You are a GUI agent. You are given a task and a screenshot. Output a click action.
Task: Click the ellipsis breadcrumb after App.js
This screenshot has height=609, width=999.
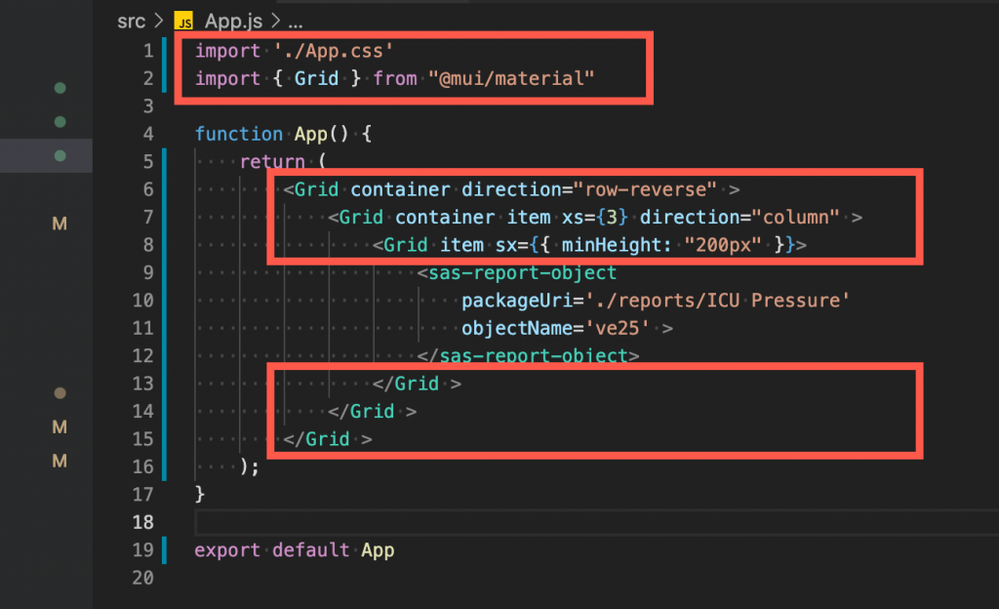coord(295,21)
